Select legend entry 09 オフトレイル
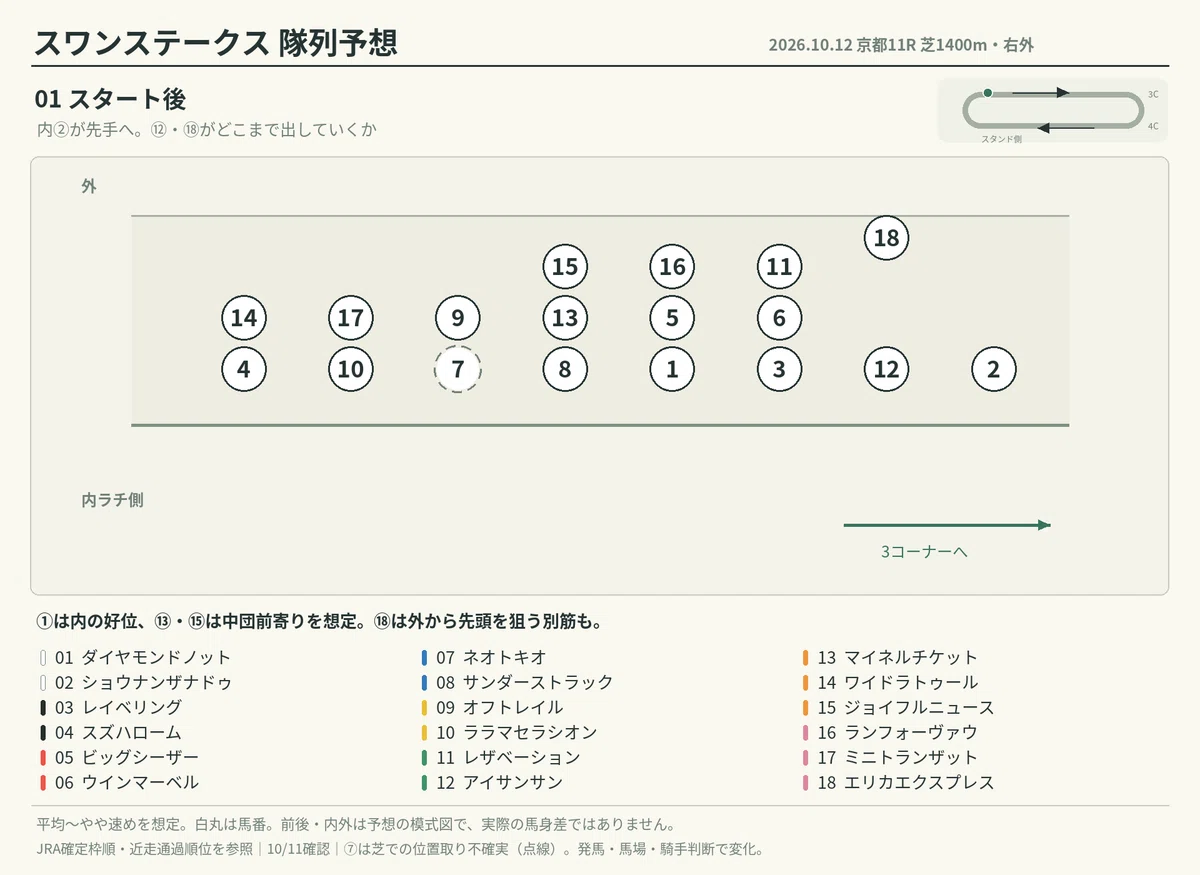The image size is (1200, 875). [493, 708]
